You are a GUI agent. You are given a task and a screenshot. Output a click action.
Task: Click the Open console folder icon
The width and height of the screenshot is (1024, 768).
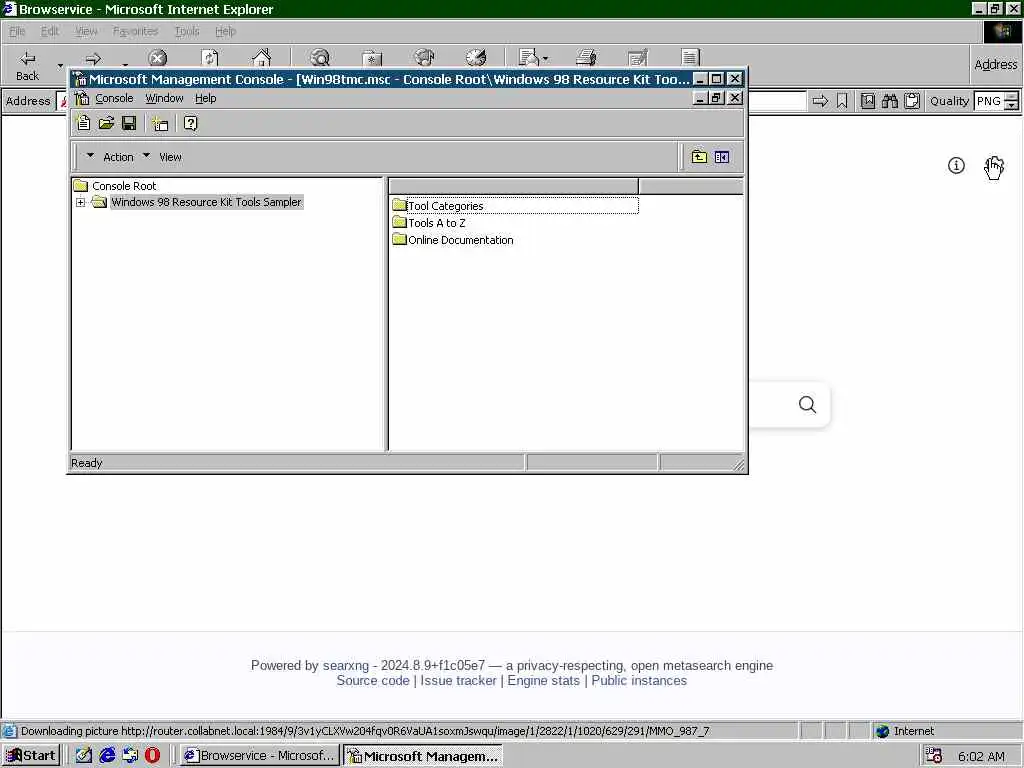click(106, 123)
